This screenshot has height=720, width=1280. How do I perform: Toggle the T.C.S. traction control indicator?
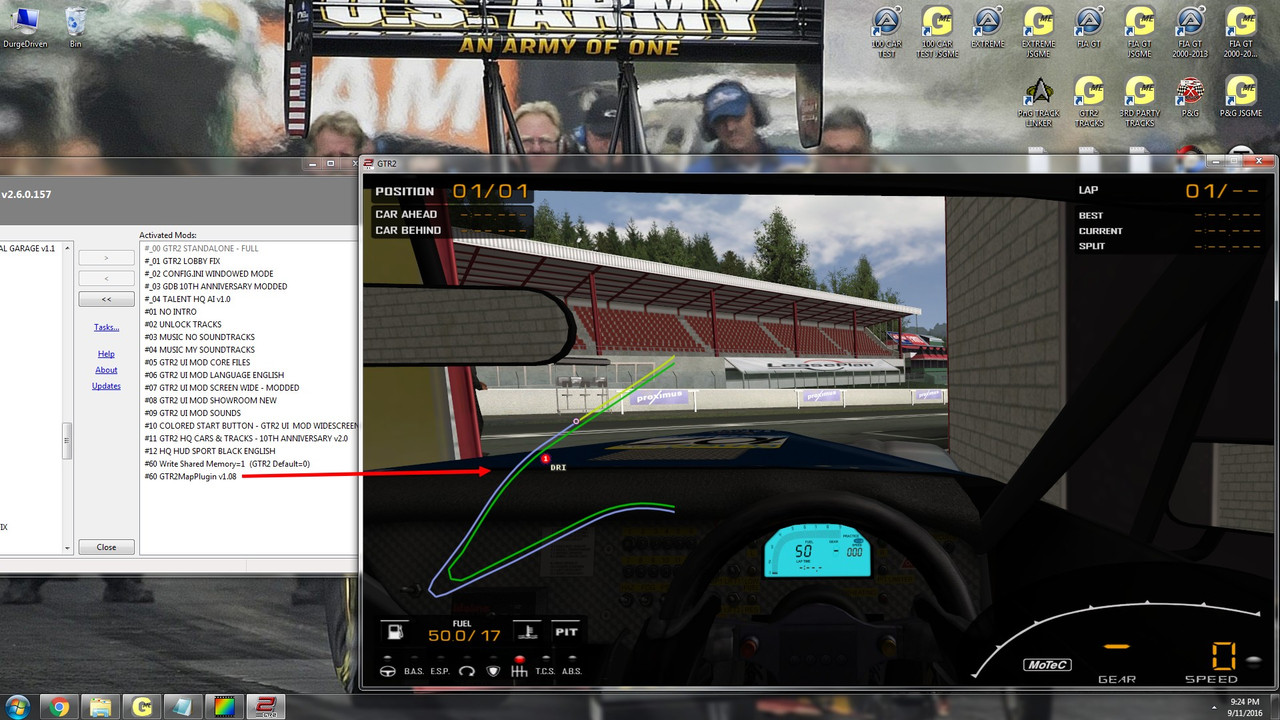pyautogui.click(x=545, y=671)
